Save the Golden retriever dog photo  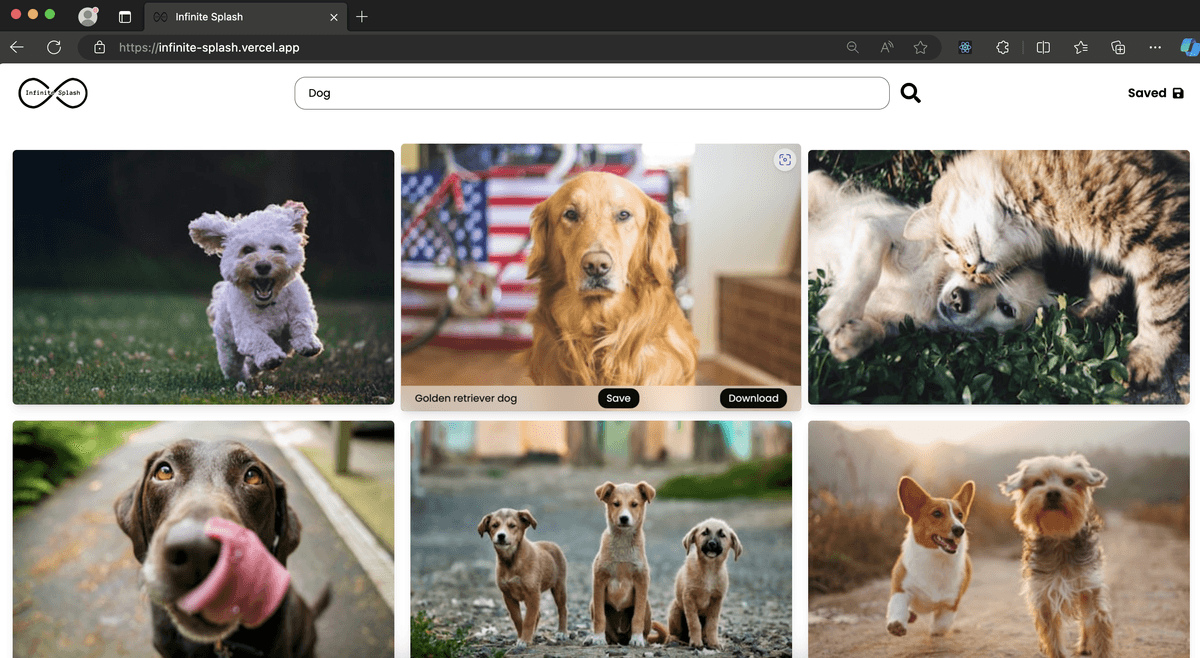(x=618, y=398)
